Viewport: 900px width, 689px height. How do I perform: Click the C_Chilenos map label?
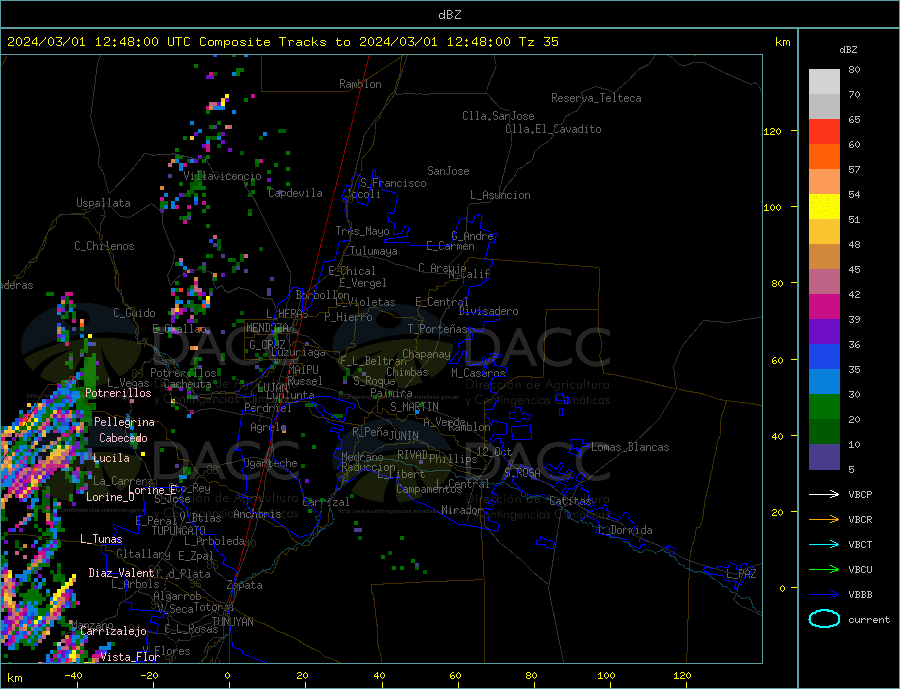(104, 246)
